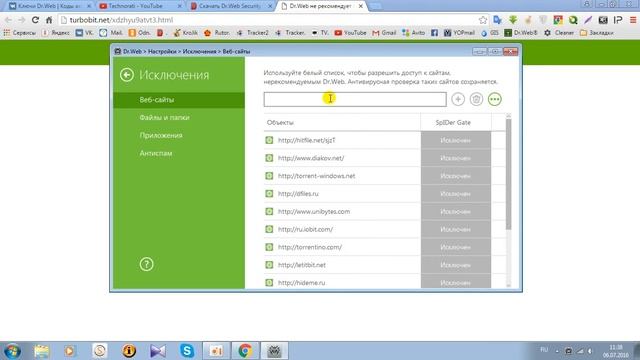The image size is (640, 360).
Task: Bookmark this page with the star icon
Action: pos(483,20)
